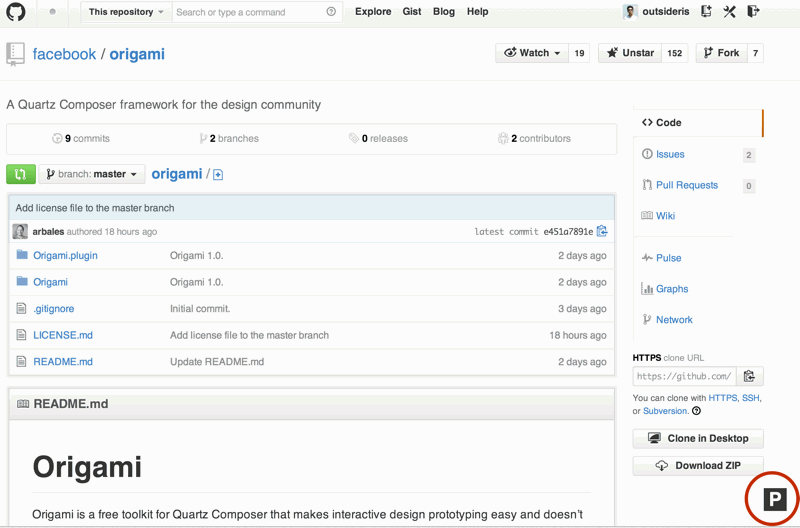Open the 19 watchers count
The image size is (800, 528).
coord(579,53)
